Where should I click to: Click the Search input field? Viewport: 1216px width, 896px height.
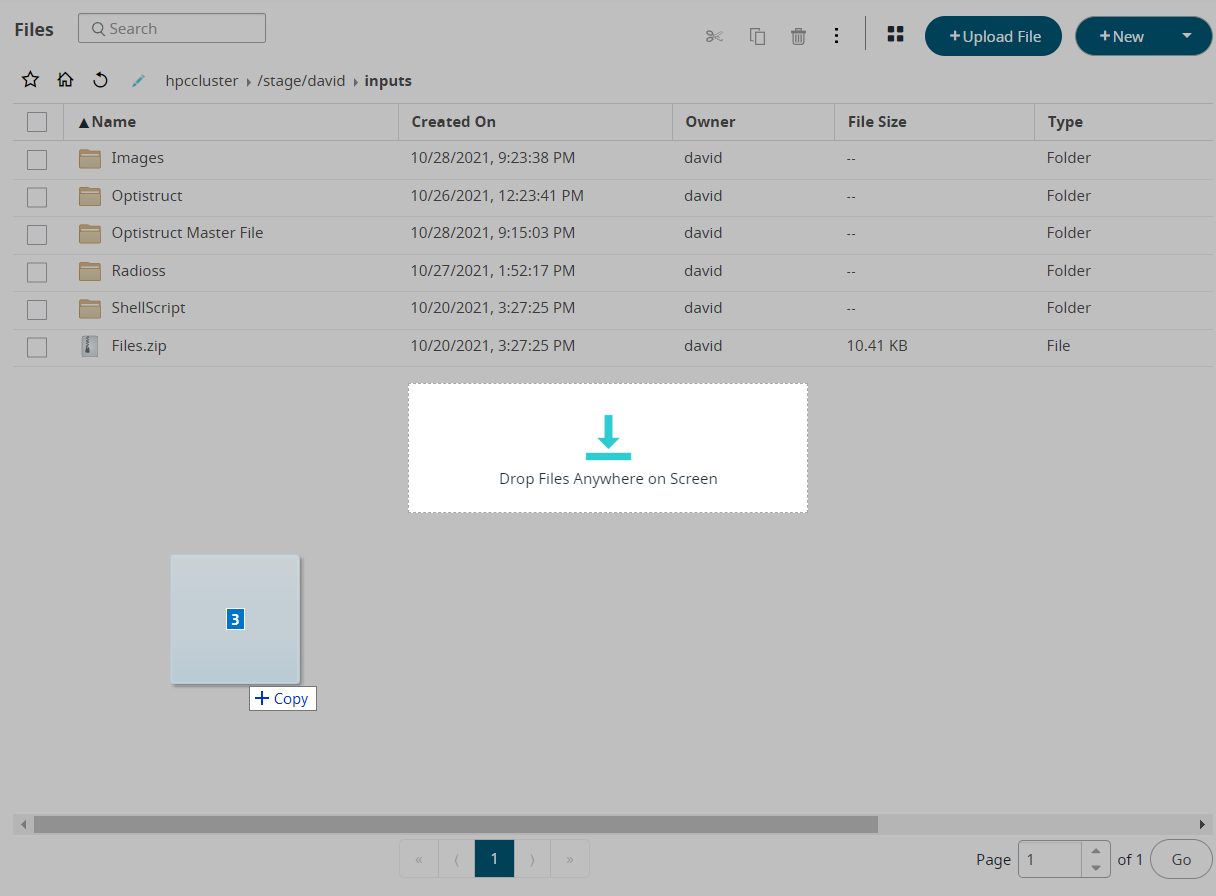coord(172,28)
